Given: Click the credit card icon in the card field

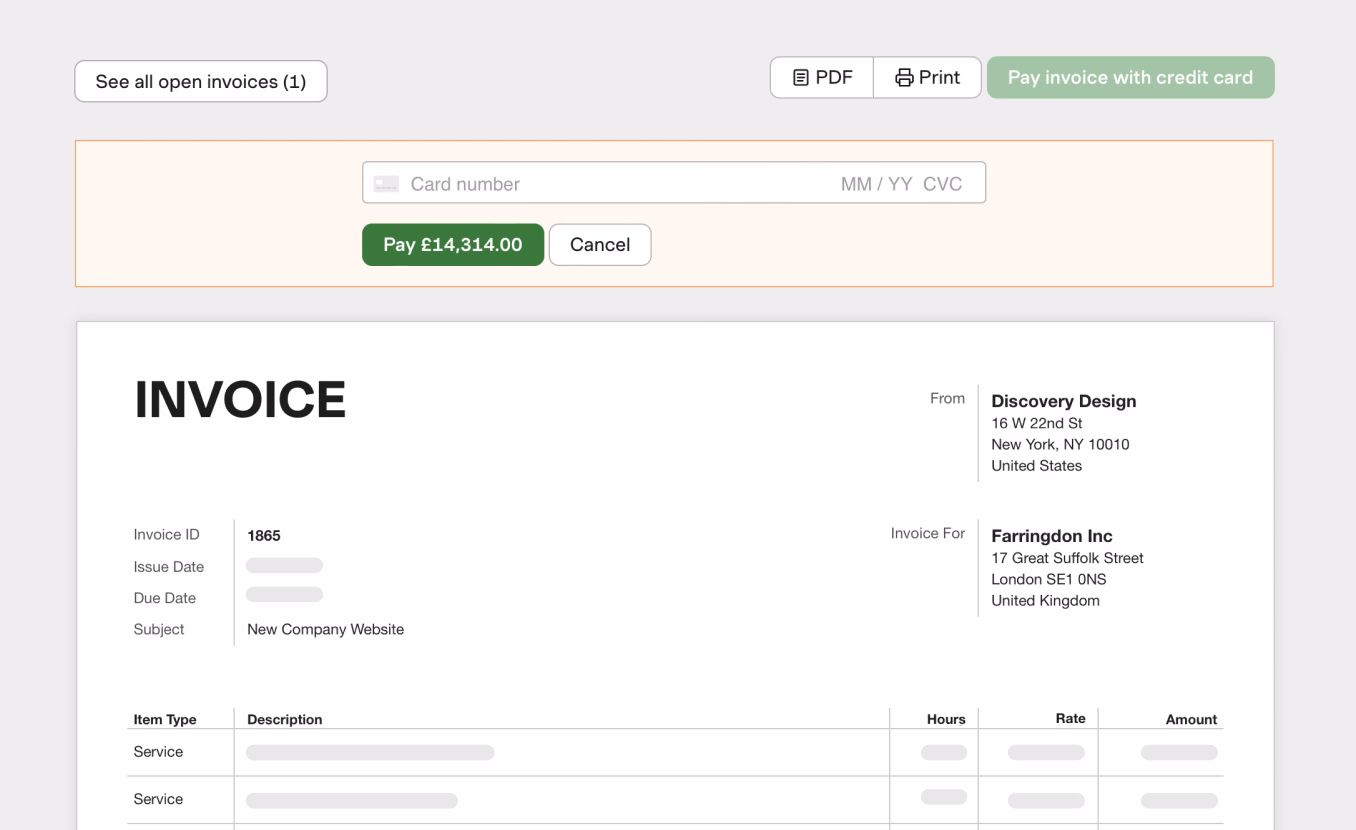Looking at the screenshot, I should (x=386, y=184).
